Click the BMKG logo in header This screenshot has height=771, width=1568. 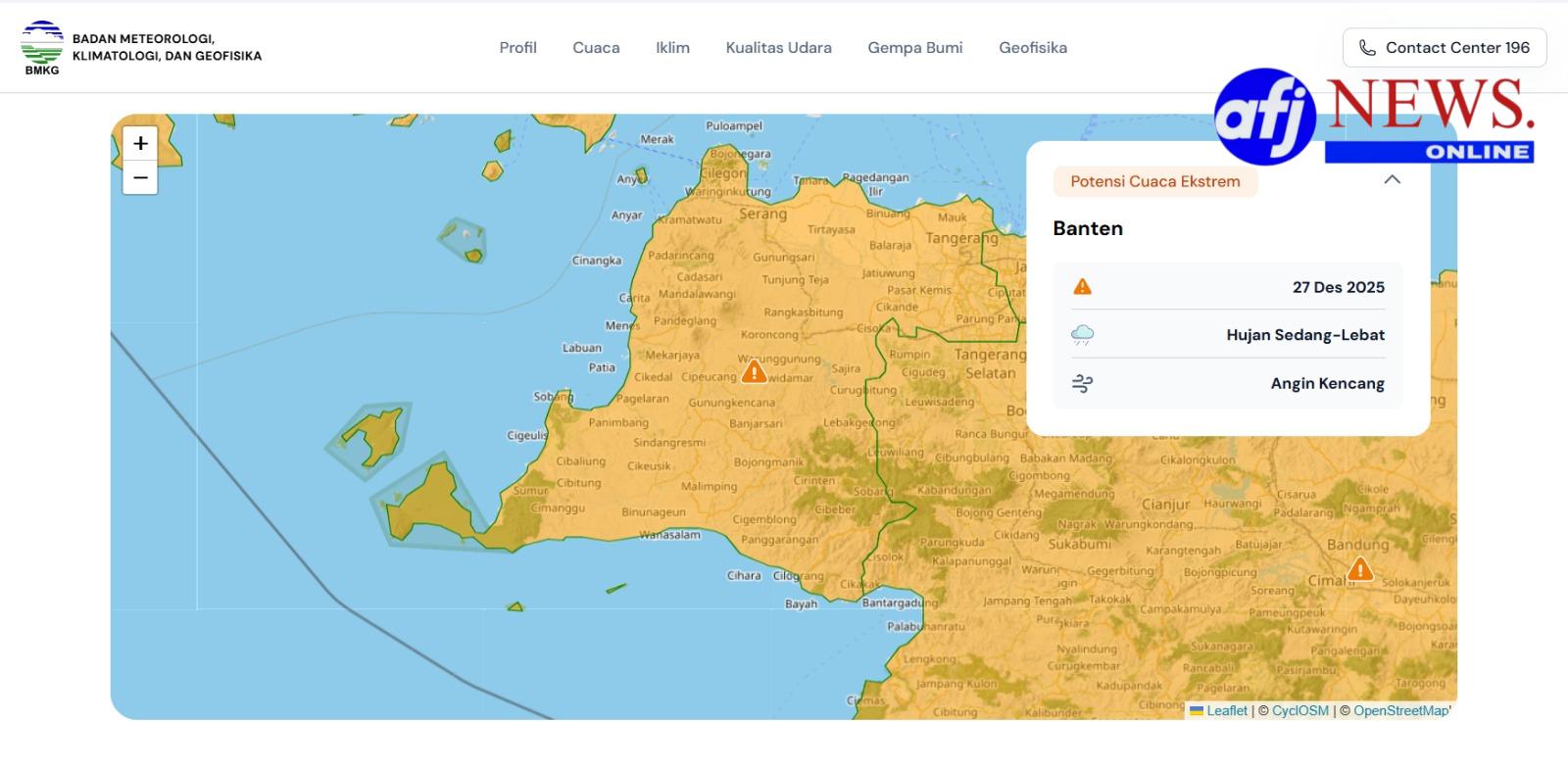click(x=42, y=48)
